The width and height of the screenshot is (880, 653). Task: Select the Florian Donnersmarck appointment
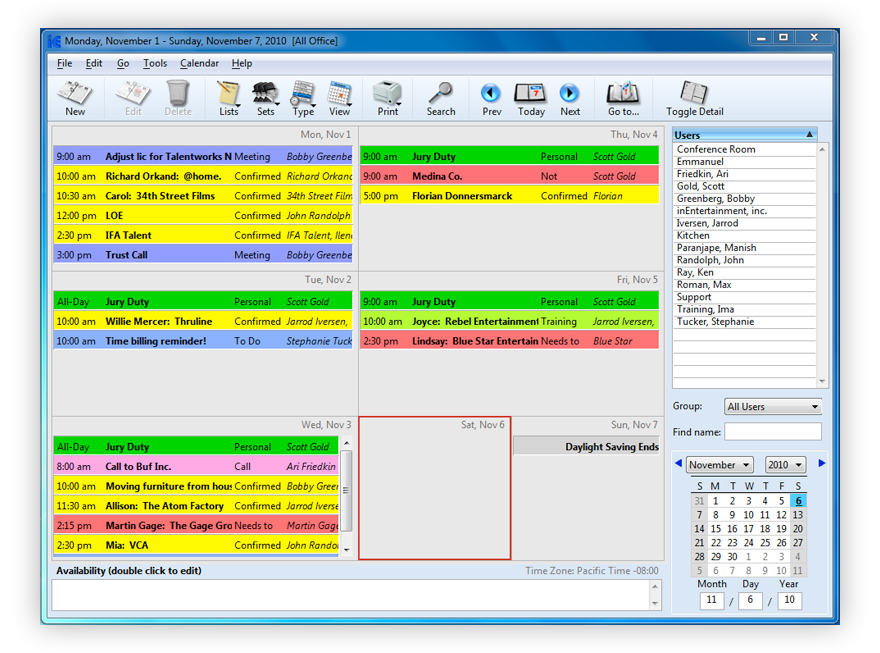[x=510, y=196]
